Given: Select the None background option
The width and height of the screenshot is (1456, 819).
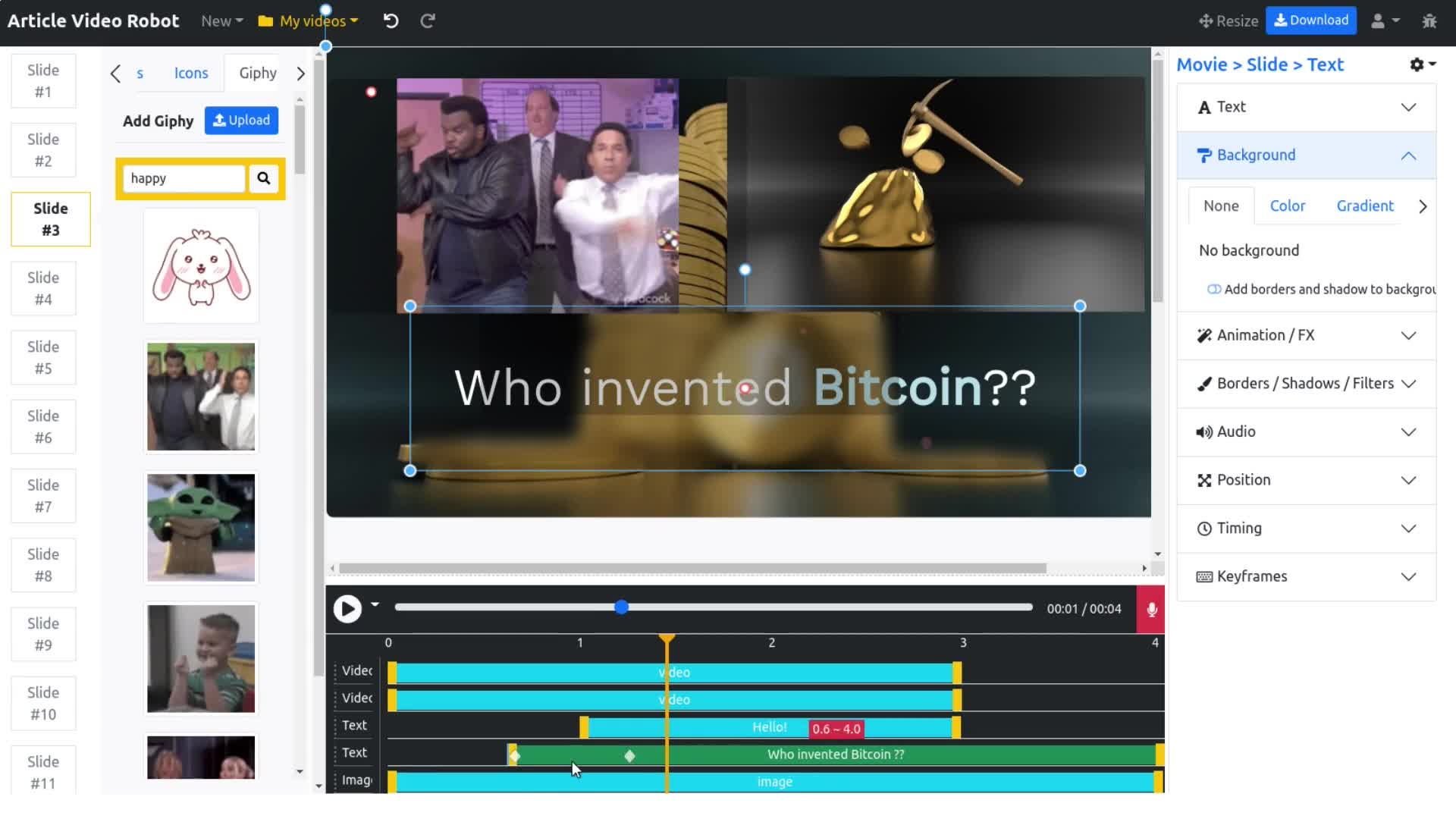Looking at the screenshot, I should point(1221,206).
